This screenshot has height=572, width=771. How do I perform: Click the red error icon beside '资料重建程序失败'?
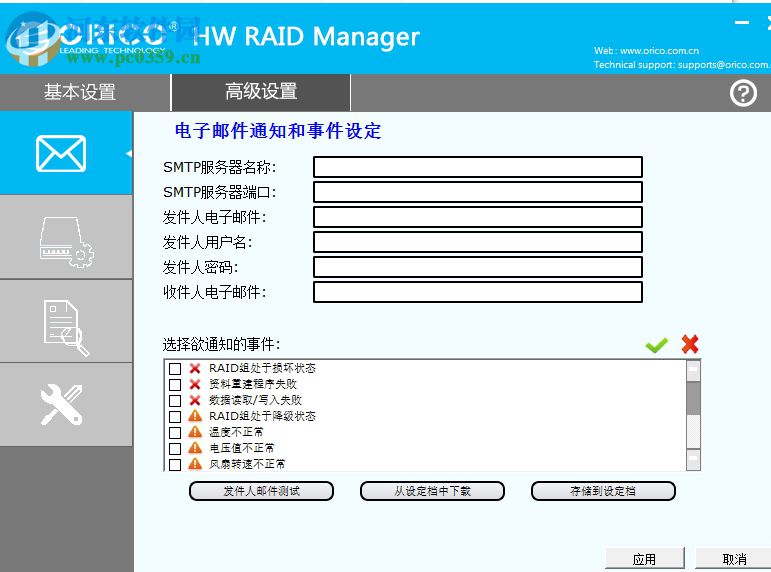point(195,385)
